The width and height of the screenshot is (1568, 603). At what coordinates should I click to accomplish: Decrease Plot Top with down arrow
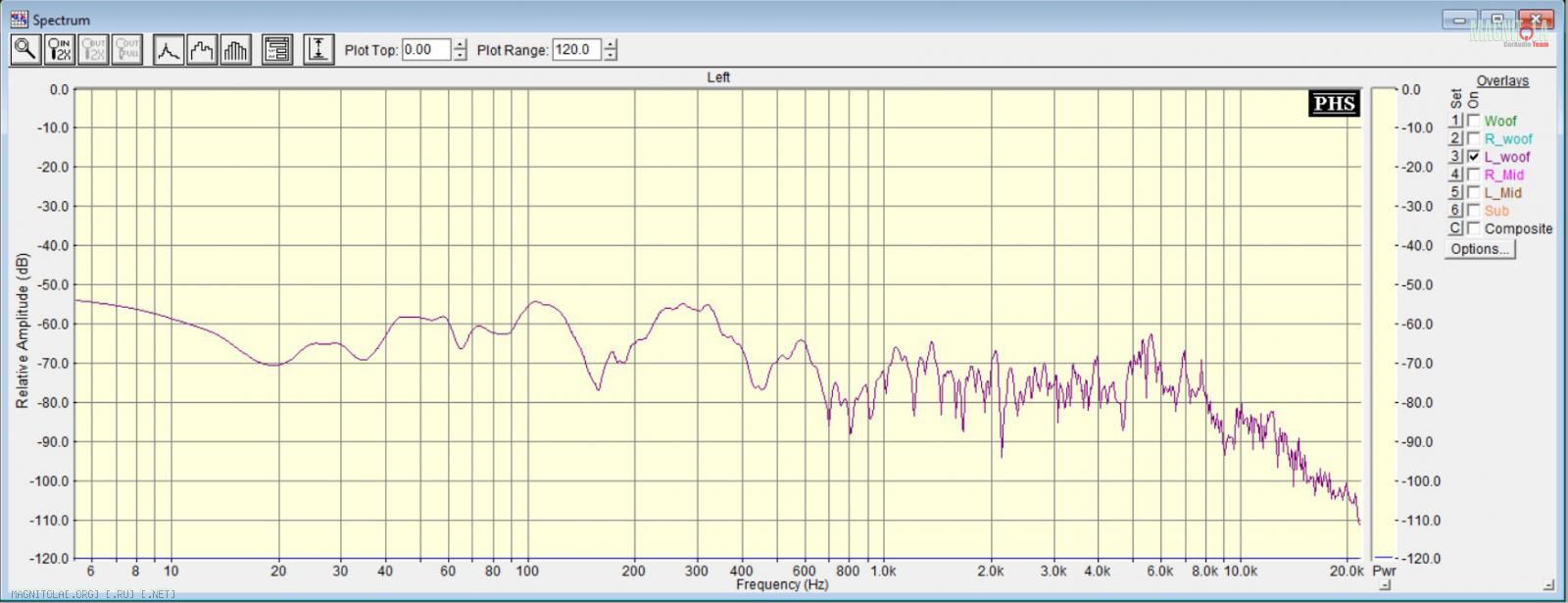pyautogui.click(x=460, y=55)
